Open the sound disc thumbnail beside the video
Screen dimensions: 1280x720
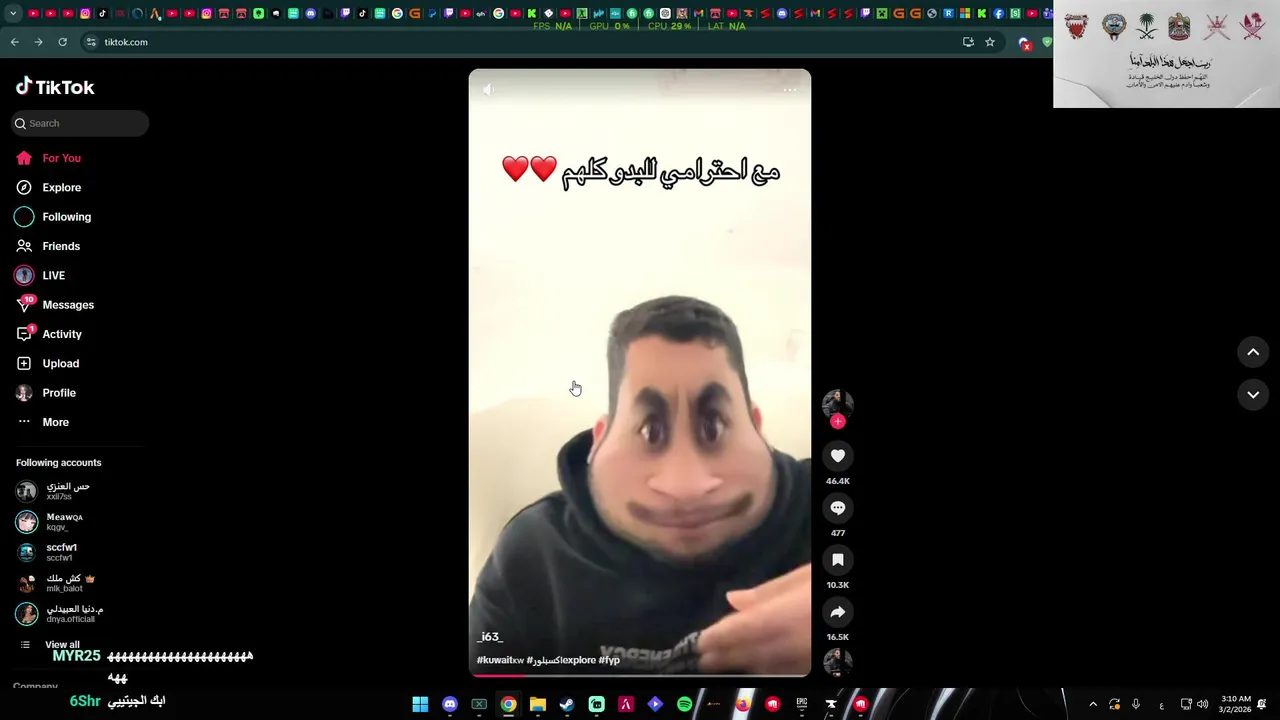click(x=838, y=662)
